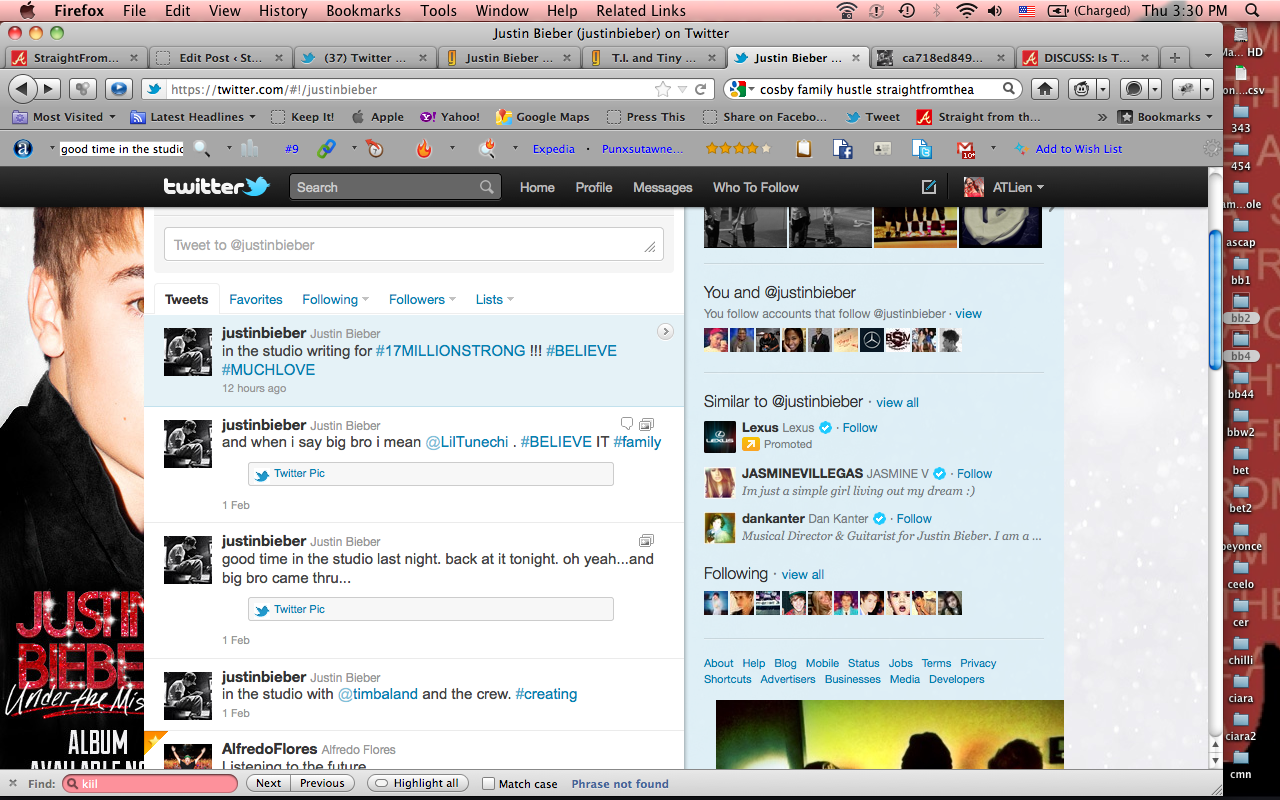Click the Next button in find bar

pos(268,784)
